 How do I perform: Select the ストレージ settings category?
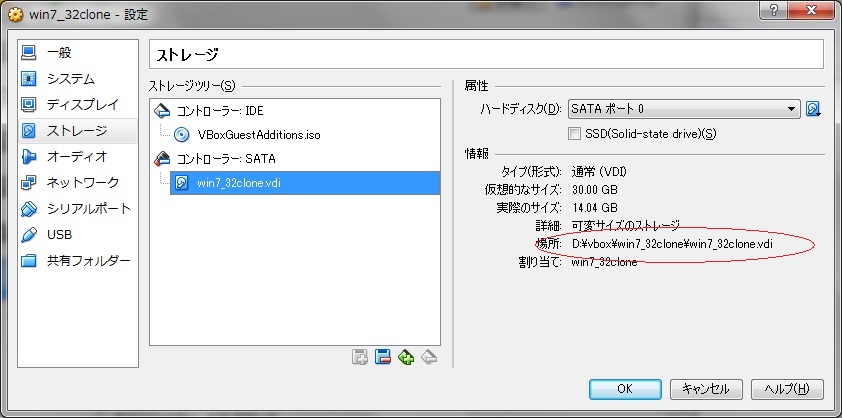(78, 131)
